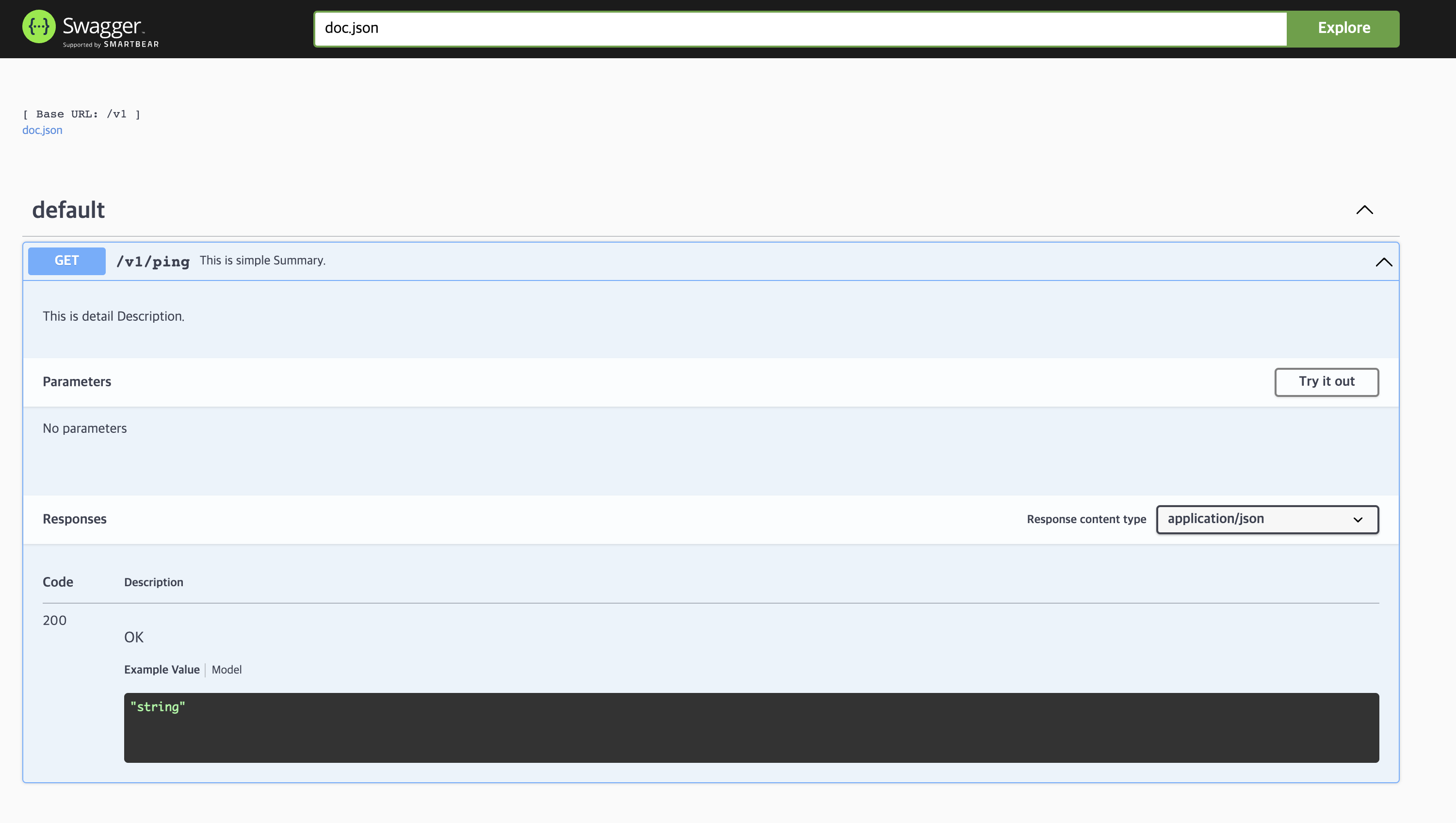Collapse the default section chevron
This screenshot has height=823, width=1456.
[1364, 210]
